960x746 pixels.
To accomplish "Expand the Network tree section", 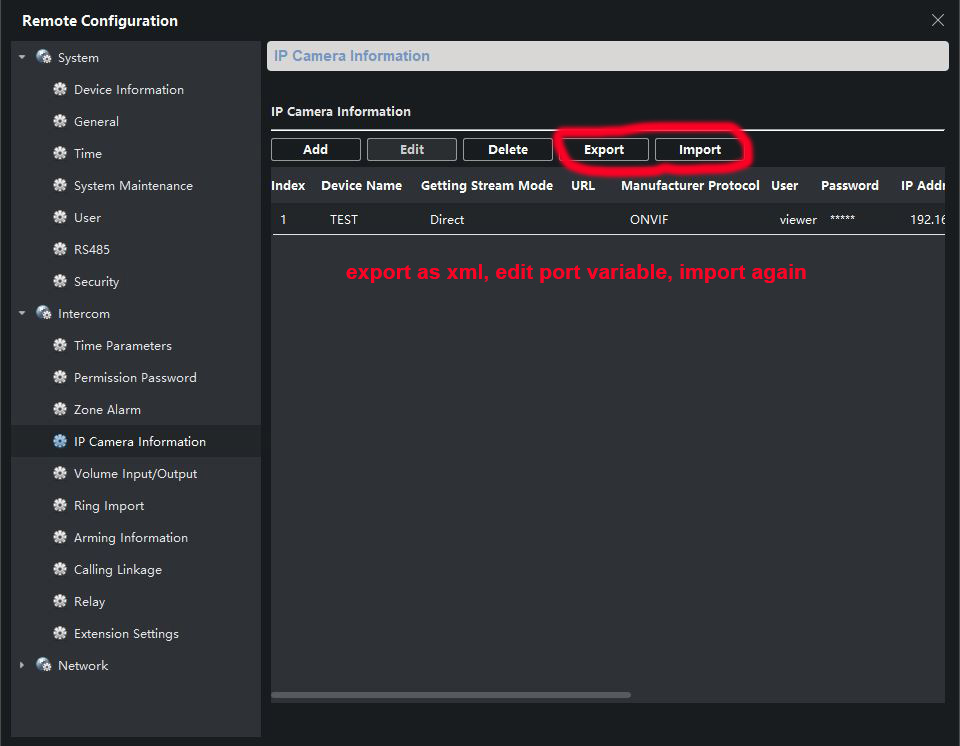I will pos(22,665).
